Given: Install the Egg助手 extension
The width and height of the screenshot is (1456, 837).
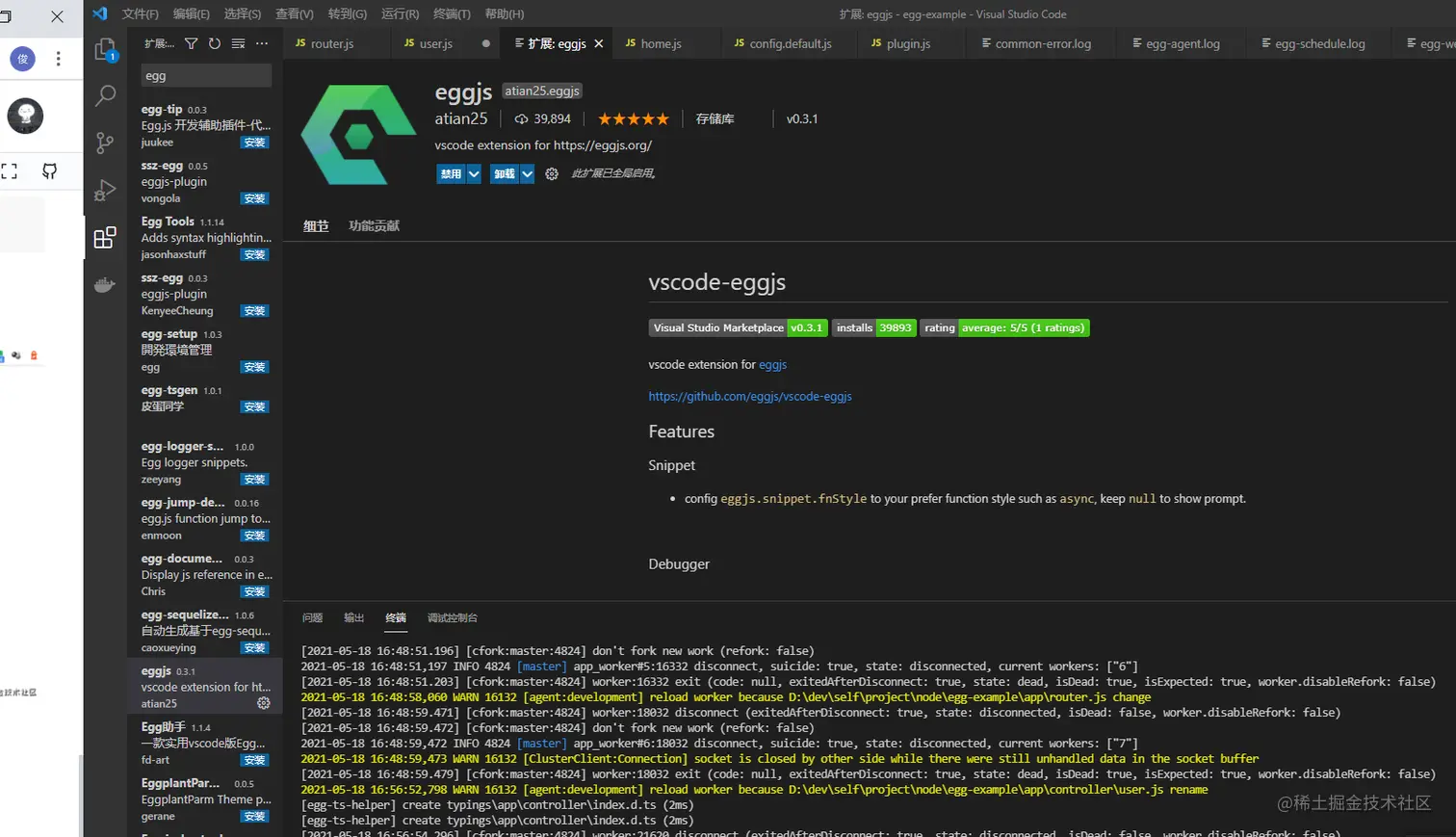Looking at the screenshot, I should click(254, 760).
